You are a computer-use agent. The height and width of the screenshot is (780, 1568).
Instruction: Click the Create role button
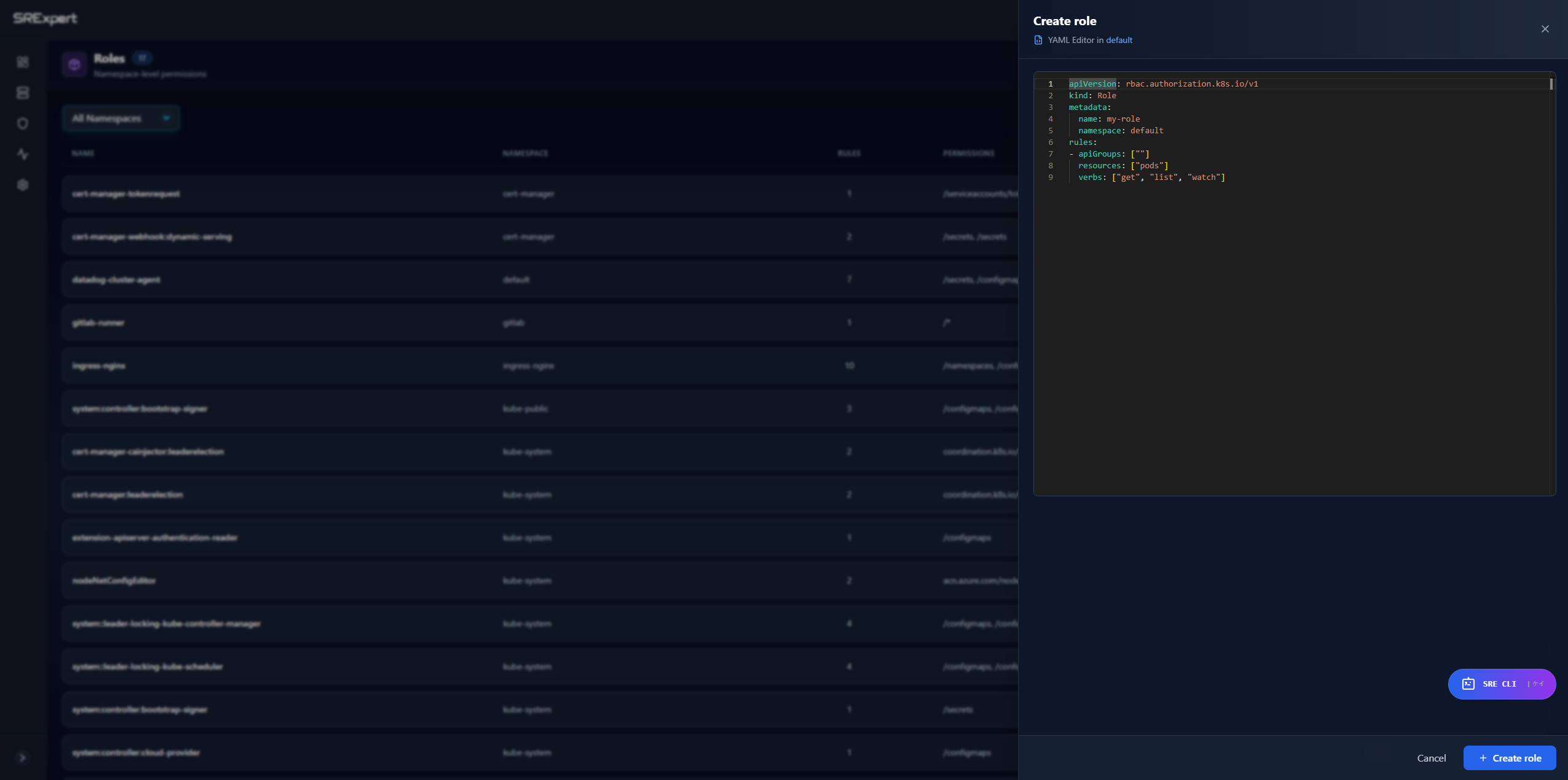pos(1508,757)
